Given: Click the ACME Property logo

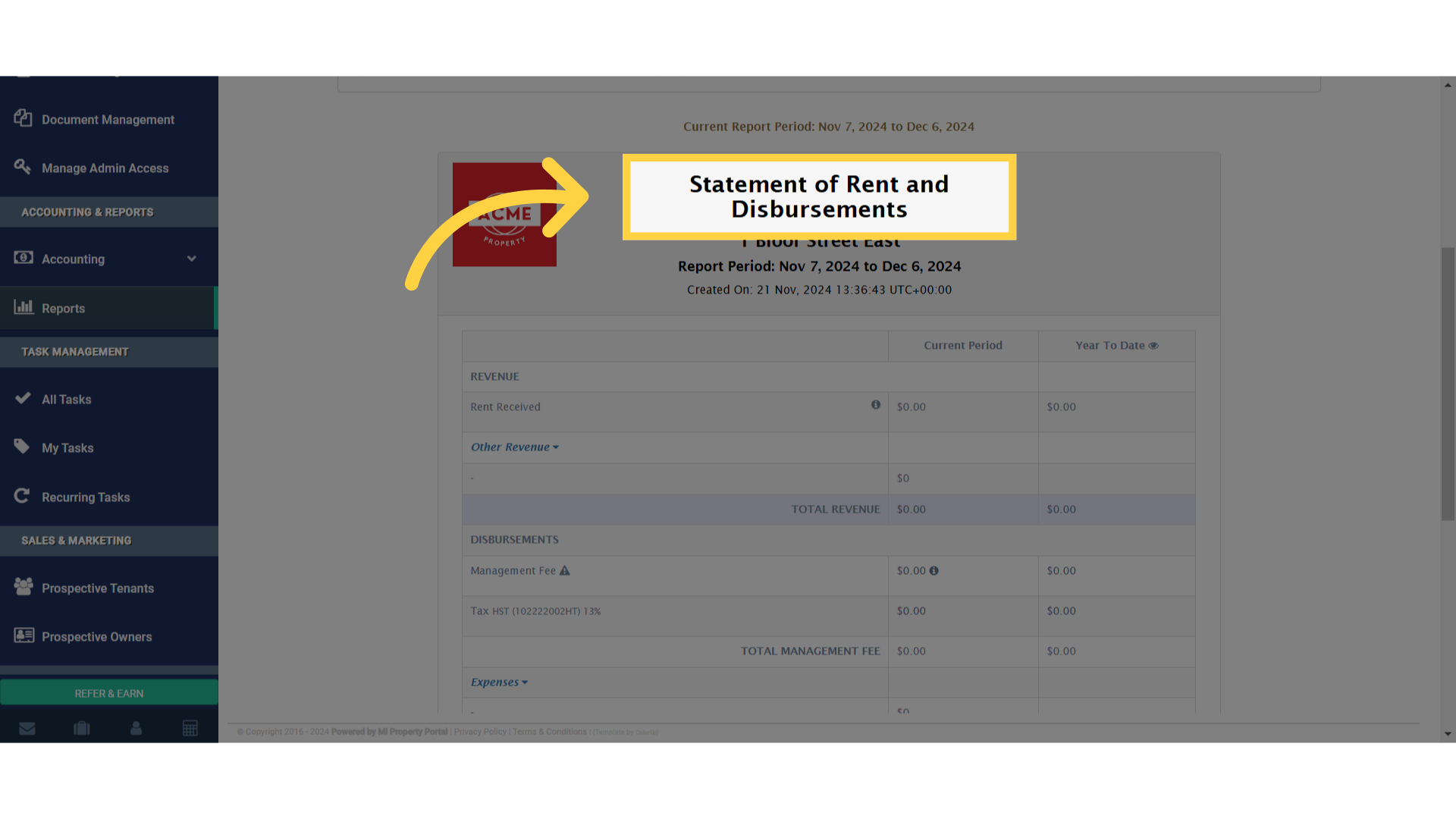Looking at the screenshot, I should click(504, 215).
